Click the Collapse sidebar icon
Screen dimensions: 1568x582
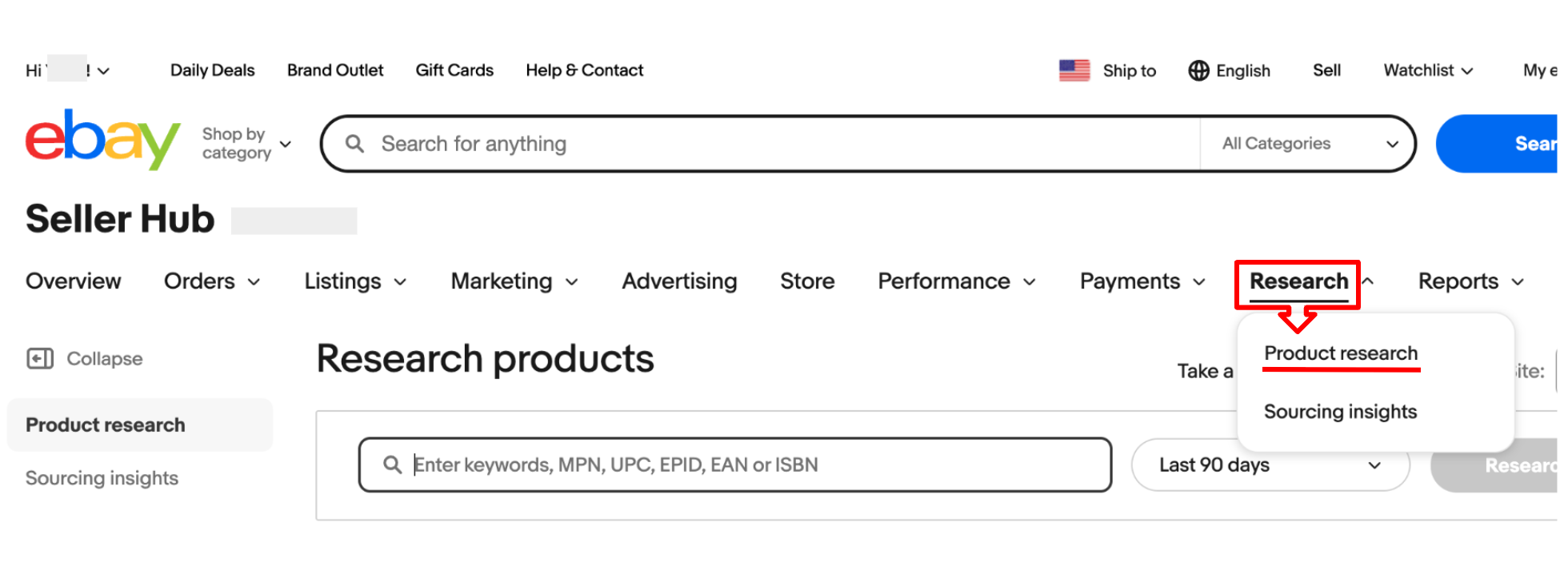[40, 359]
